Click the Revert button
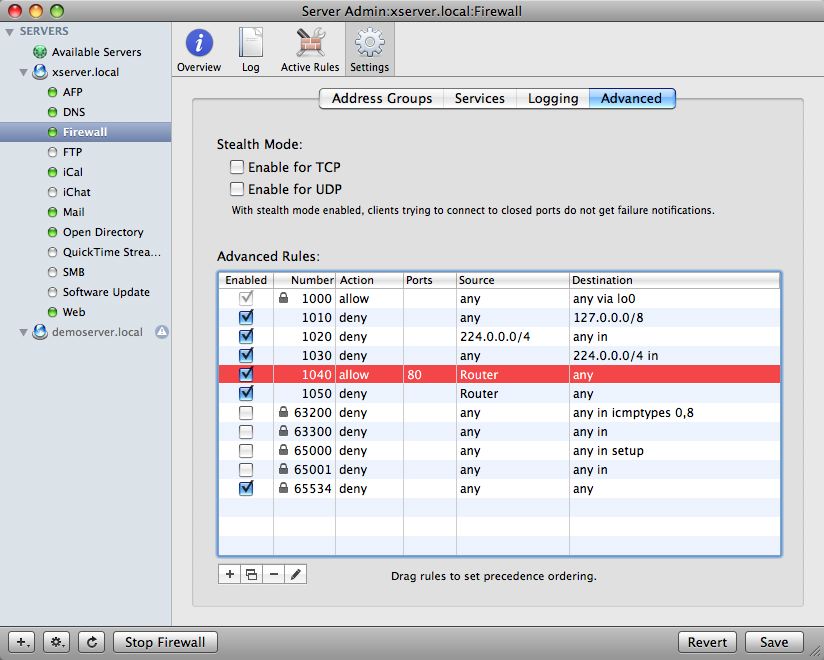 707,642
